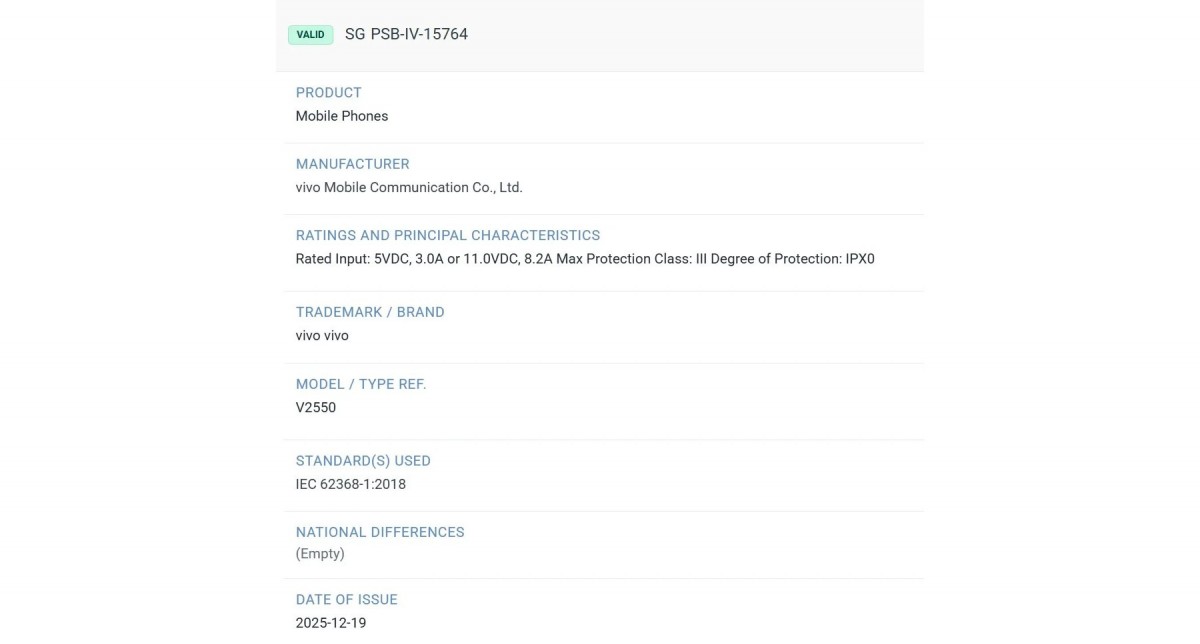This screenshot has height=644, width=1200.
Task: Click the (Empty) national differences value
Action: (319, 554)
